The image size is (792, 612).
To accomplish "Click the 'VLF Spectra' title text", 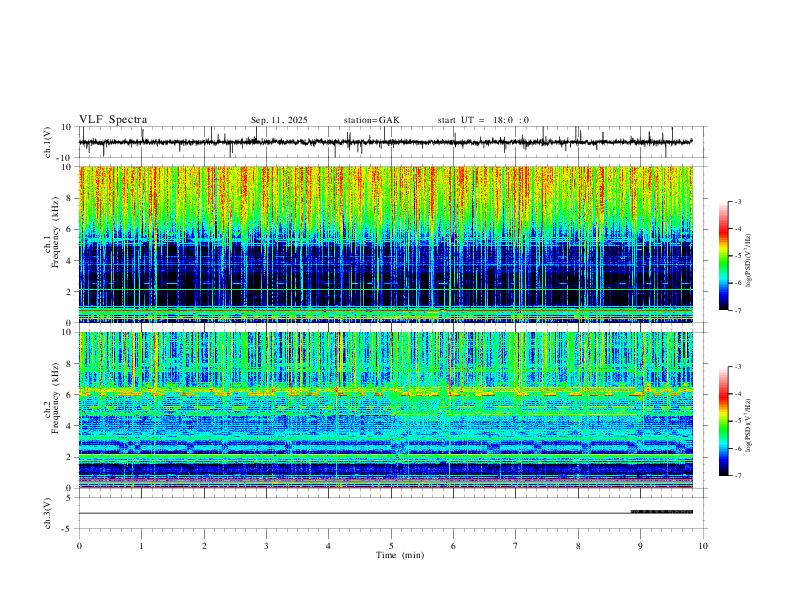I will point(113,120).
